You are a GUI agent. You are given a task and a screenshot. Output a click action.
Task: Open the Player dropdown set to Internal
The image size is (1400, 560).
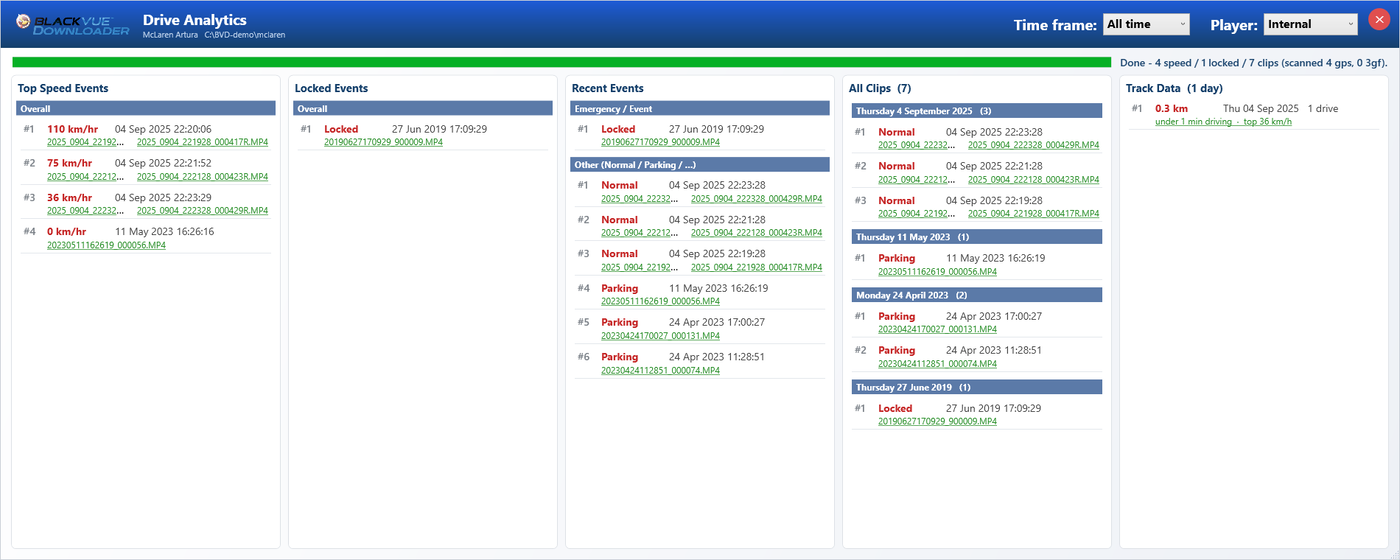(x=1311, y=25)
